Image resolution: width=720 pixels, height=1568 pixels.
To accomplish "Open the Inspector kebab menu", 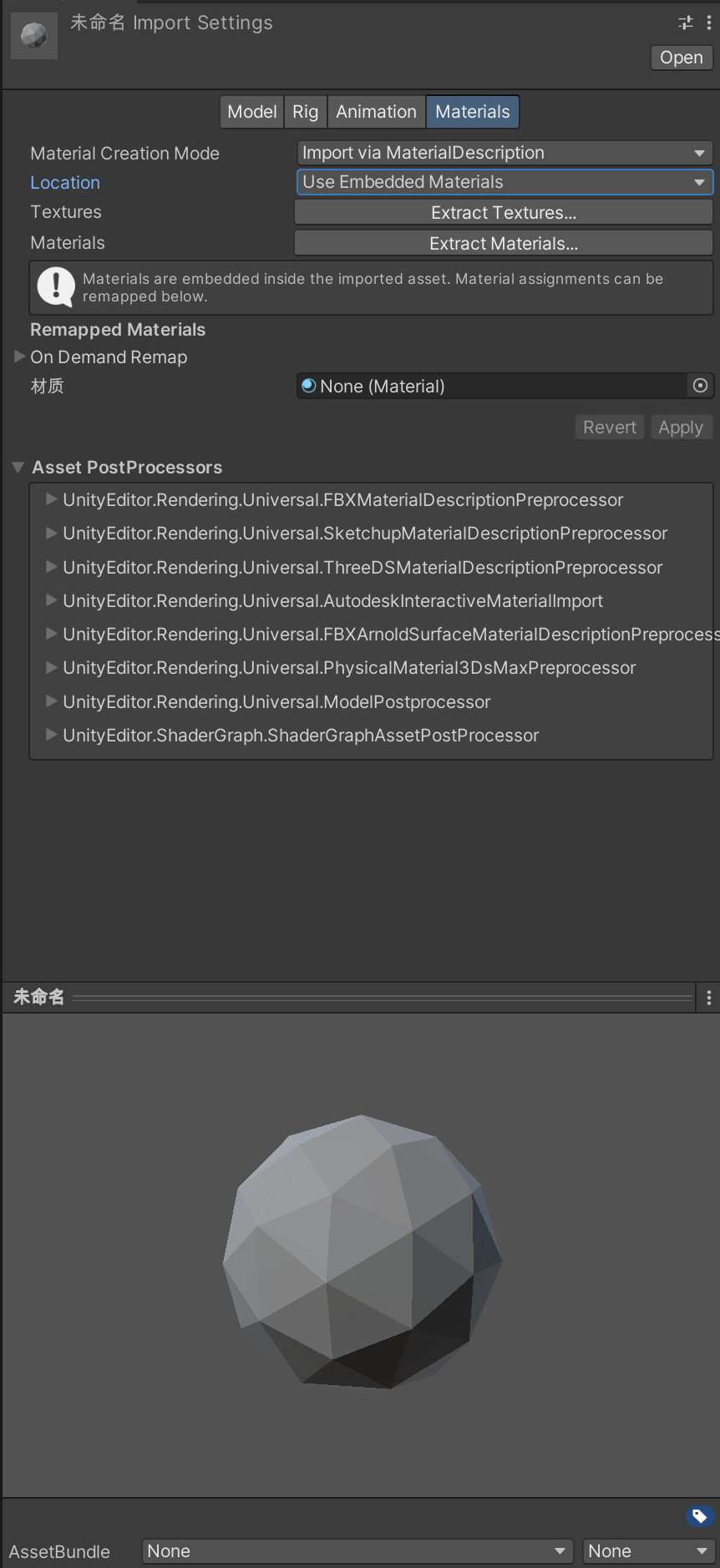I will coord(709,23).
